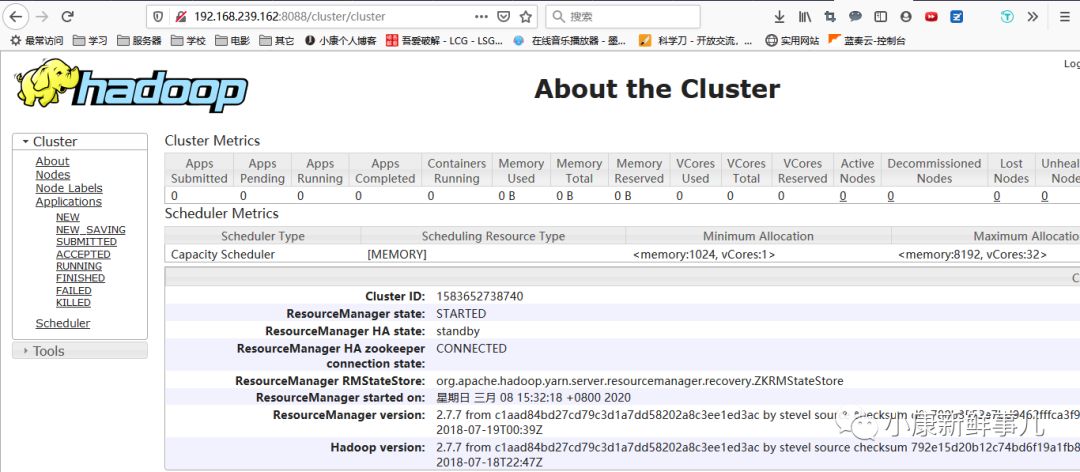Viewport: 1080px width, 472px height.
Task: Click the Hadoop elephant logo
Action: [x=132, y=84]
